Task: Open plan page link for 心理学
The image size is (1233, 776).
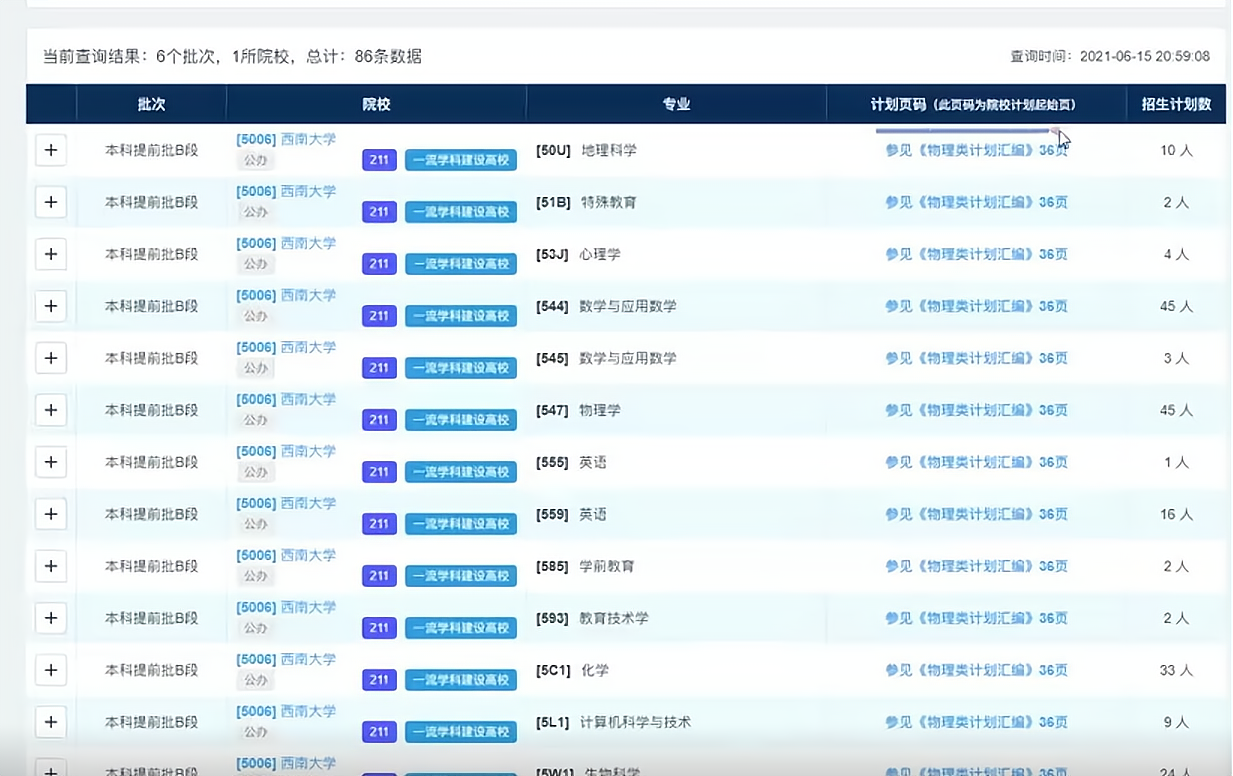Action: tap(976, 254)
